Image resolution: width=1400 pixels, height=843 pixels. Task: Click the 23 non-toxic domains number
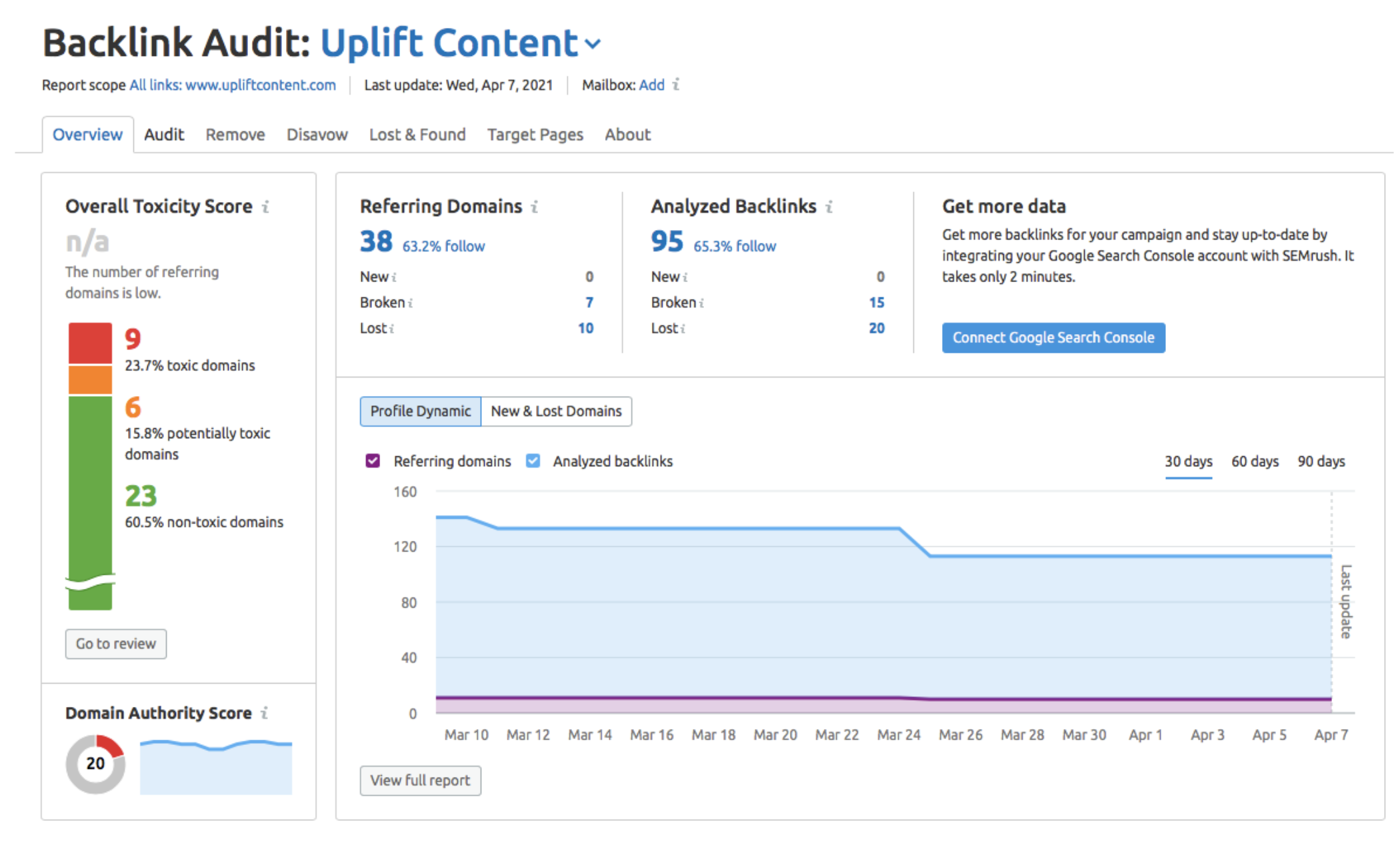(x=141, y=496)
